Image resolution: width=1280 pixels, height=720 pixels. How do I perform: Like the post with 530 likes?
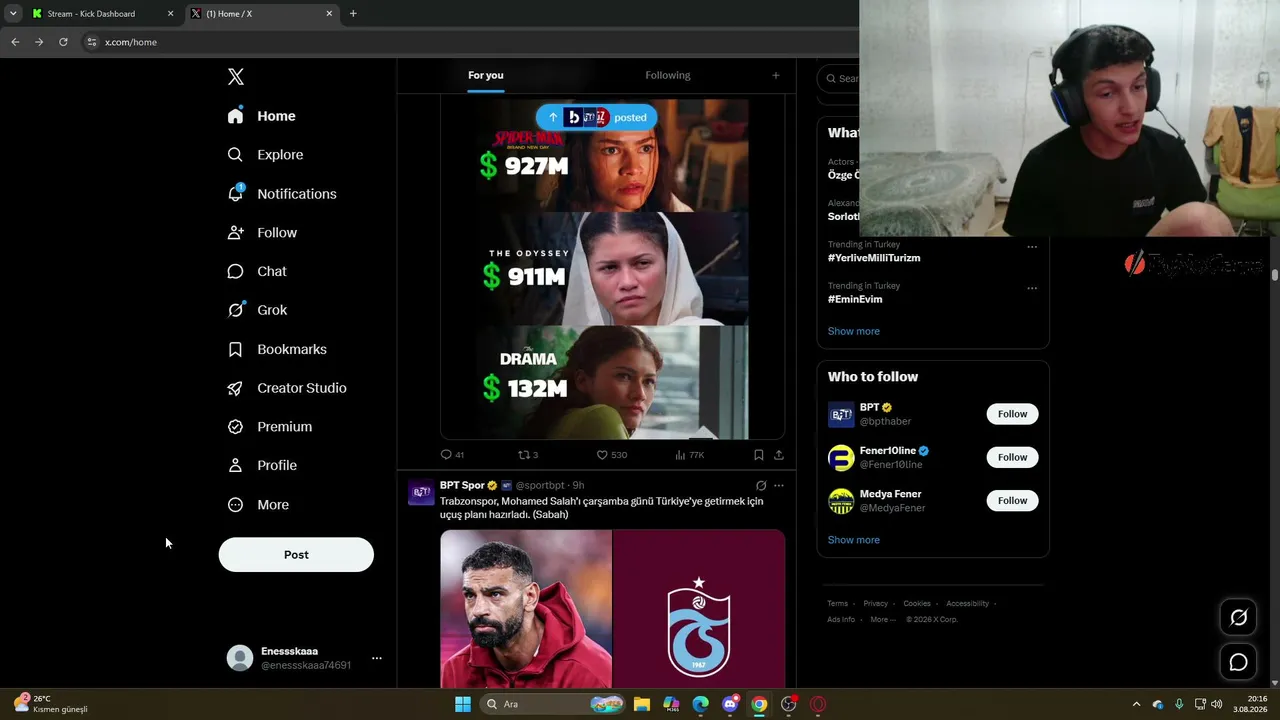(x=612, y=455)
